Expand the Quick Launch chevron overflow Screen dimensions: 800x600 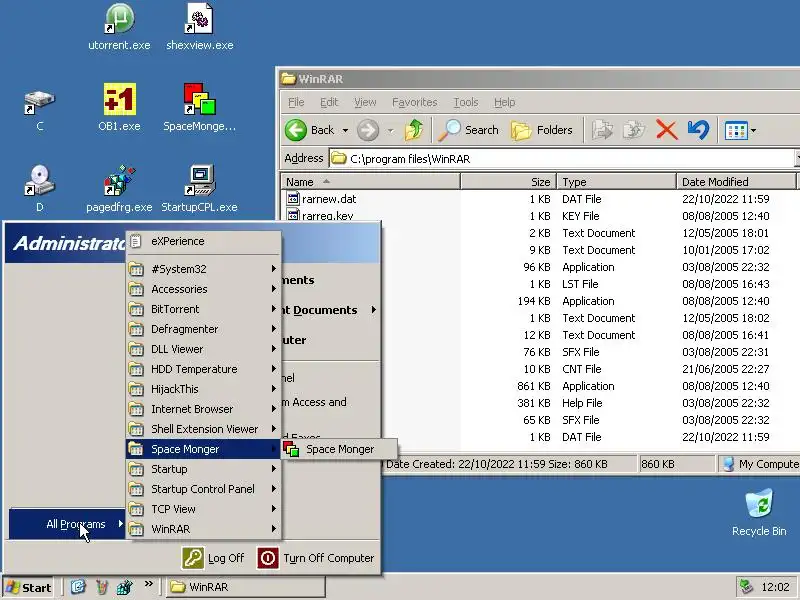coord(148,584)
